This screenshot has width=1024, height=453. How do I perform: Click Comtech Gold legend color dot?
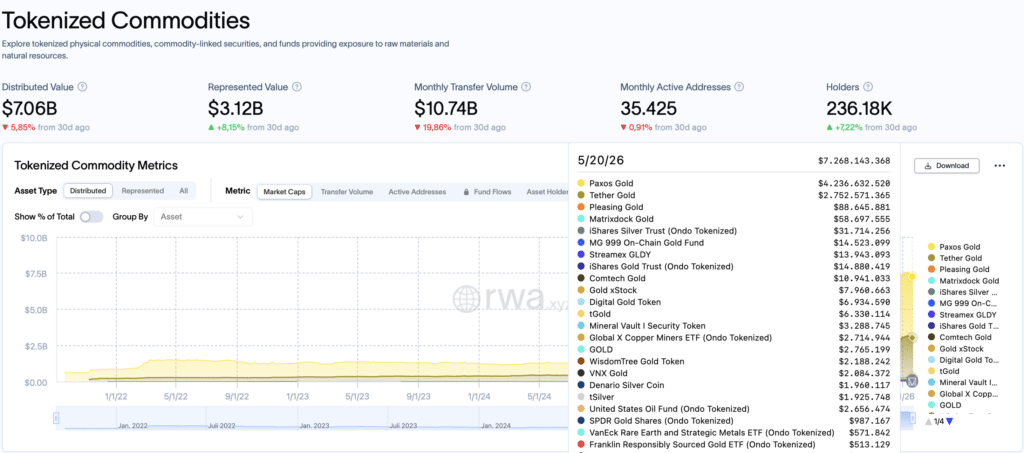(931, 337)
